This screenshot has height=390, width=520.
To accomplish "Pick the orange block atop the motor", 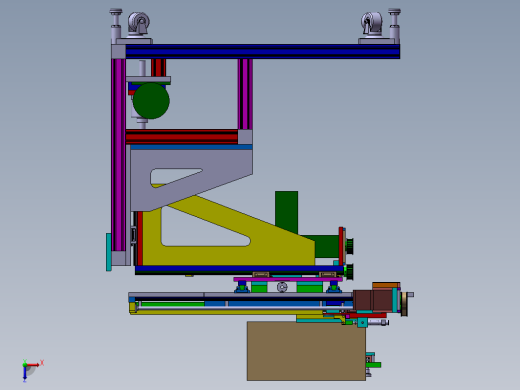I will point(386,285).
